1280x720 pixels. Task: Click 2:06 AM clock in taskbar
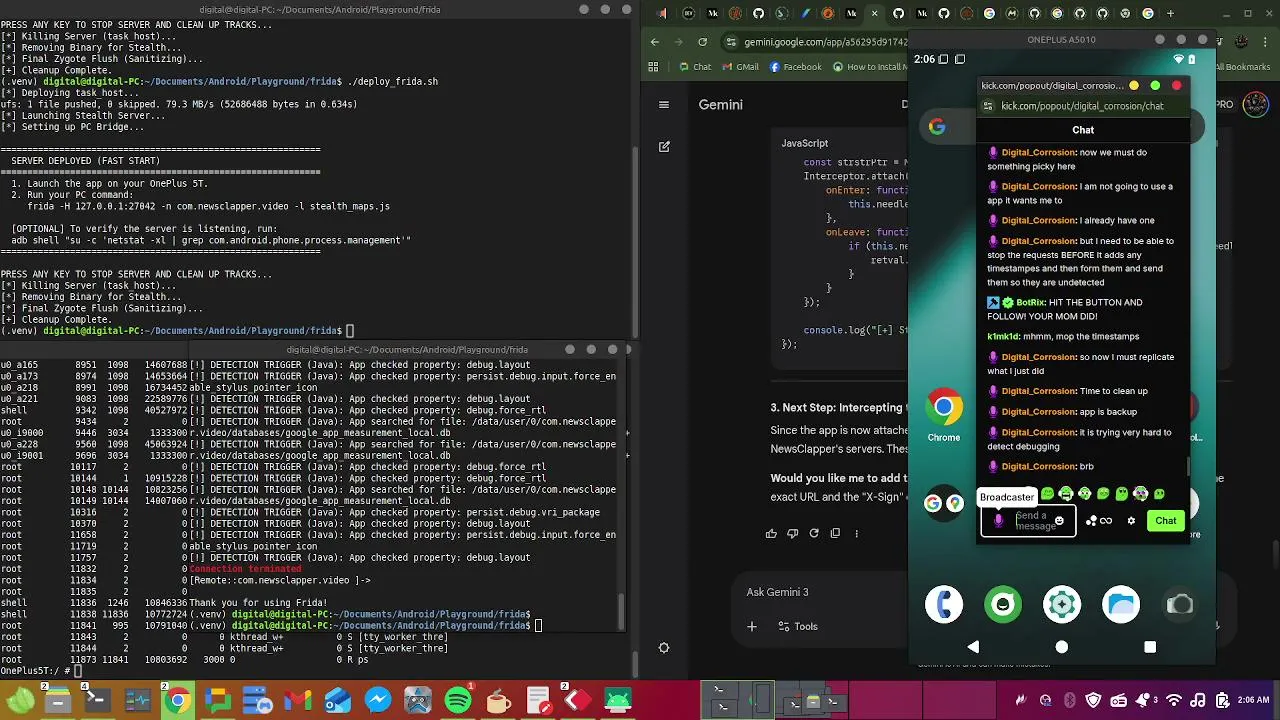[x=1252, y=701]
